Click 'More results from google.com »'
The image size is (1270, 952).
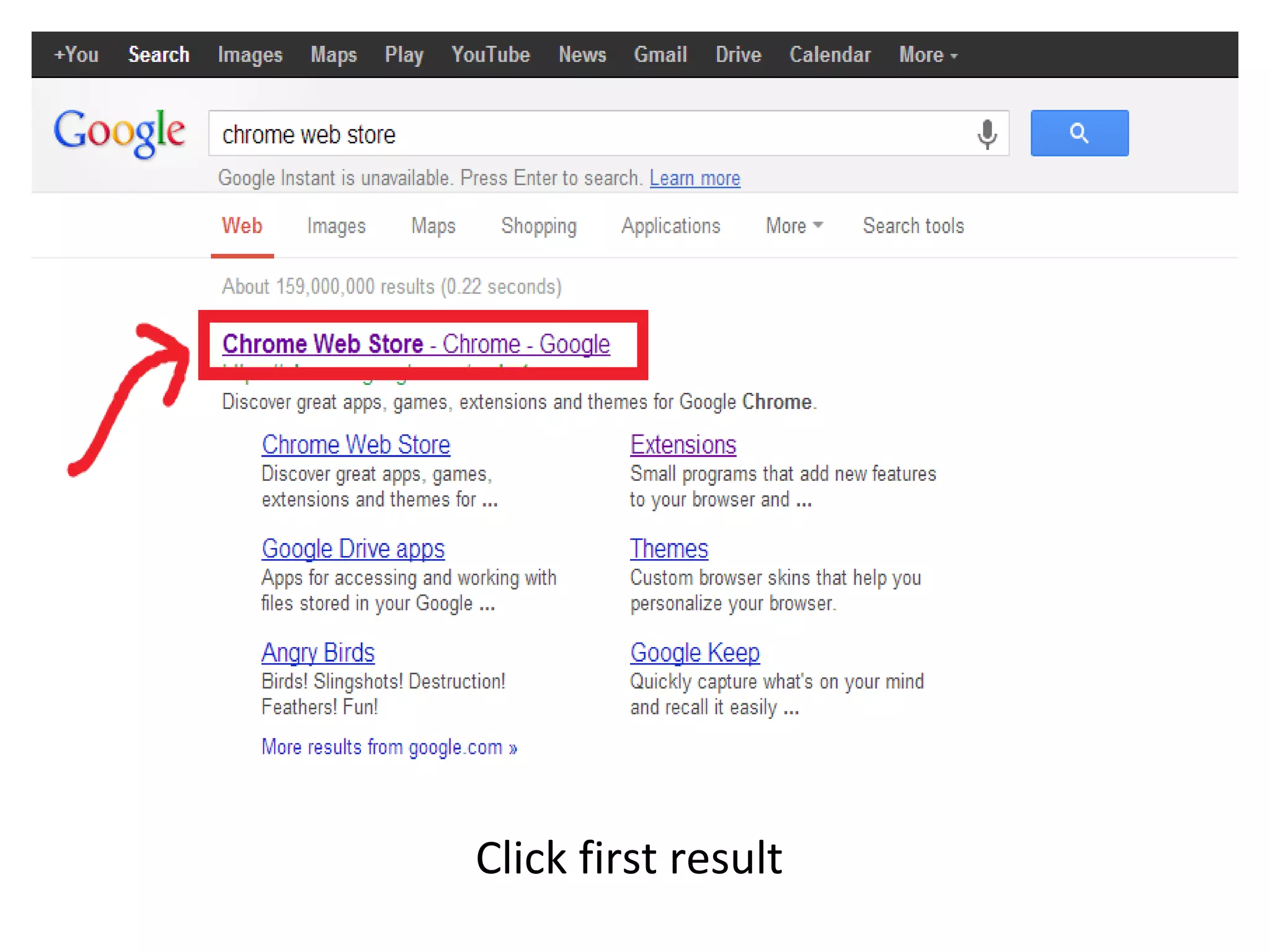389,747
